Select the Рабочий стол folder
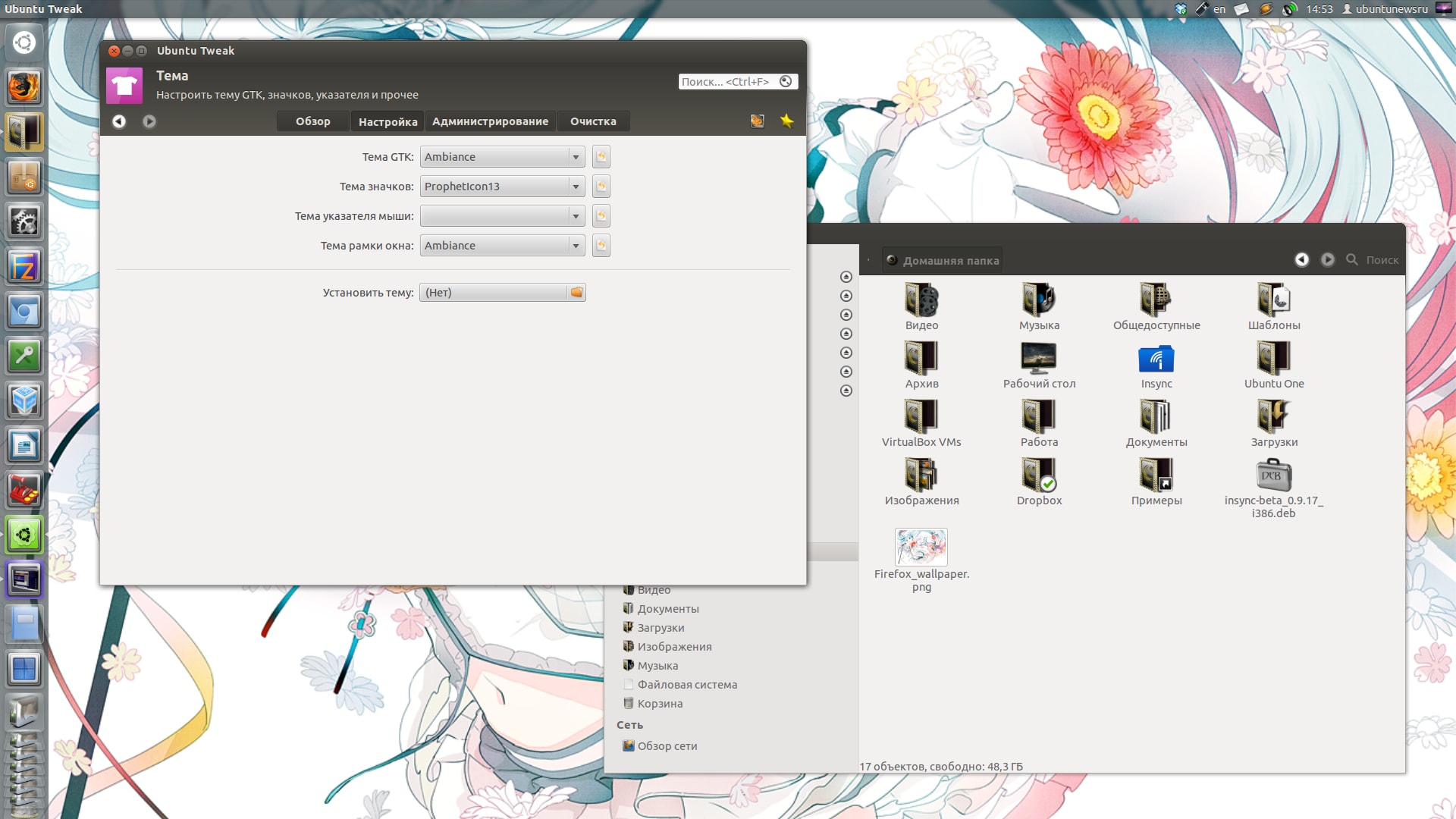 [x=1039, y=364]
